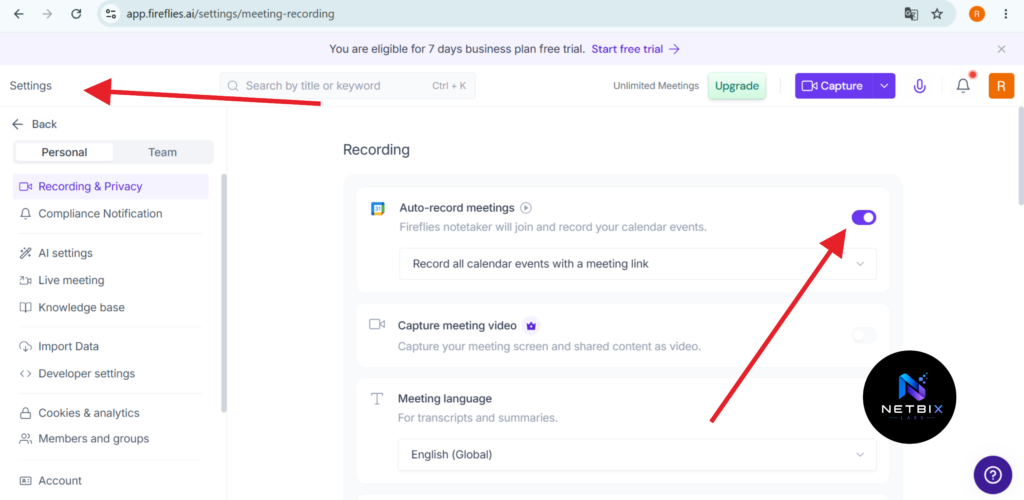Expand the Capture dropdown arrow
This screenshot has width=1024, height=500.
tap(884, 86)
